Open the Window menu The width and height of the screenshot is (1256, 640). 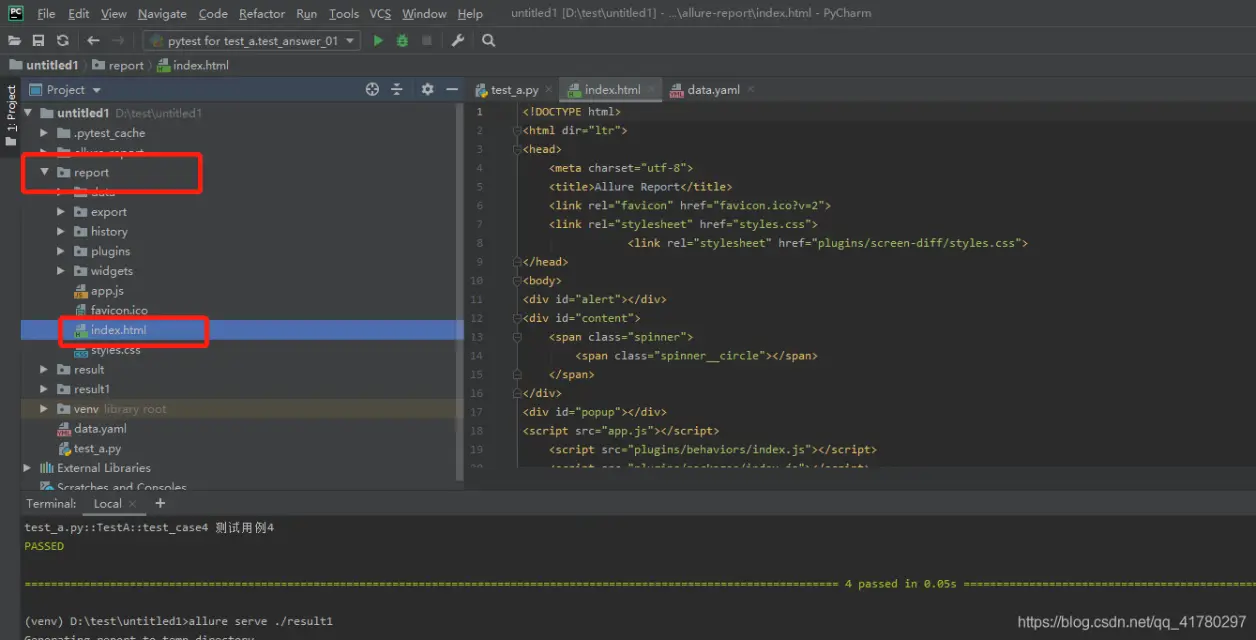pos(424,14)
